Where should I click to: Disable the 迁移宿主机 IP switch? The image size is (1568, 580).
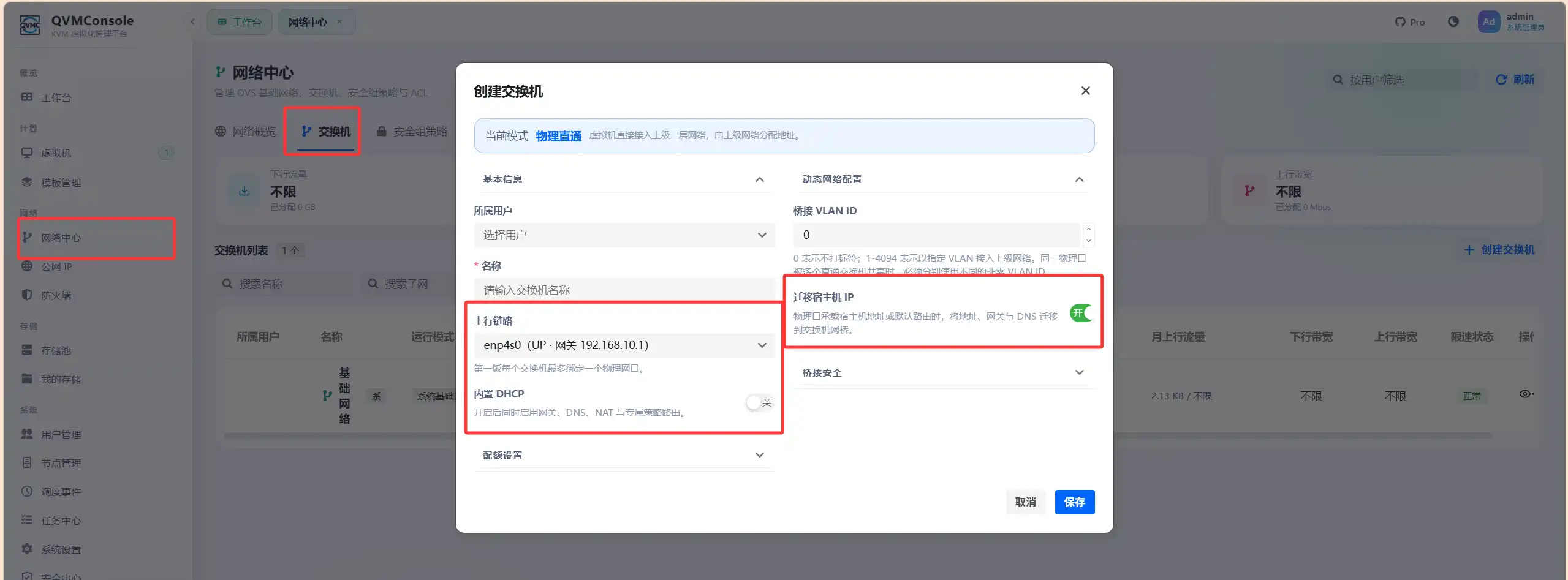[x=1081, y=313]
